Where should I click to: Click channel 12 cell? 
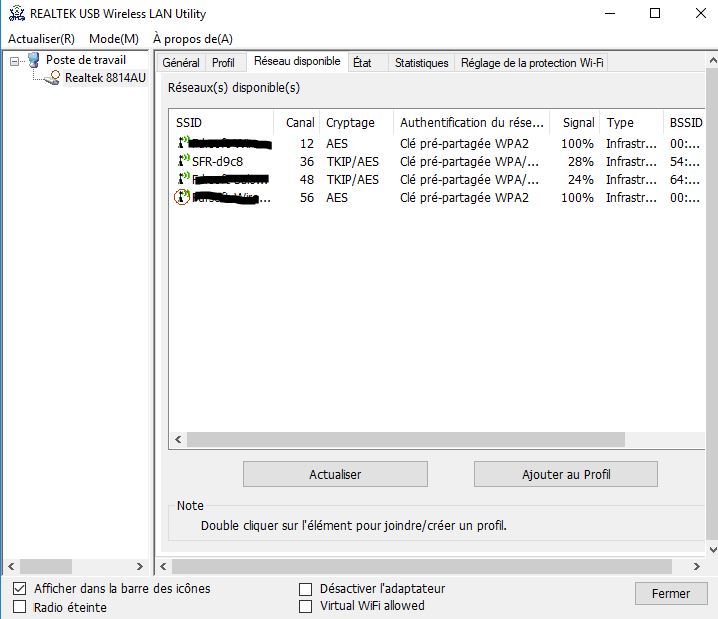pyautogui.click(x=307, y=143)
